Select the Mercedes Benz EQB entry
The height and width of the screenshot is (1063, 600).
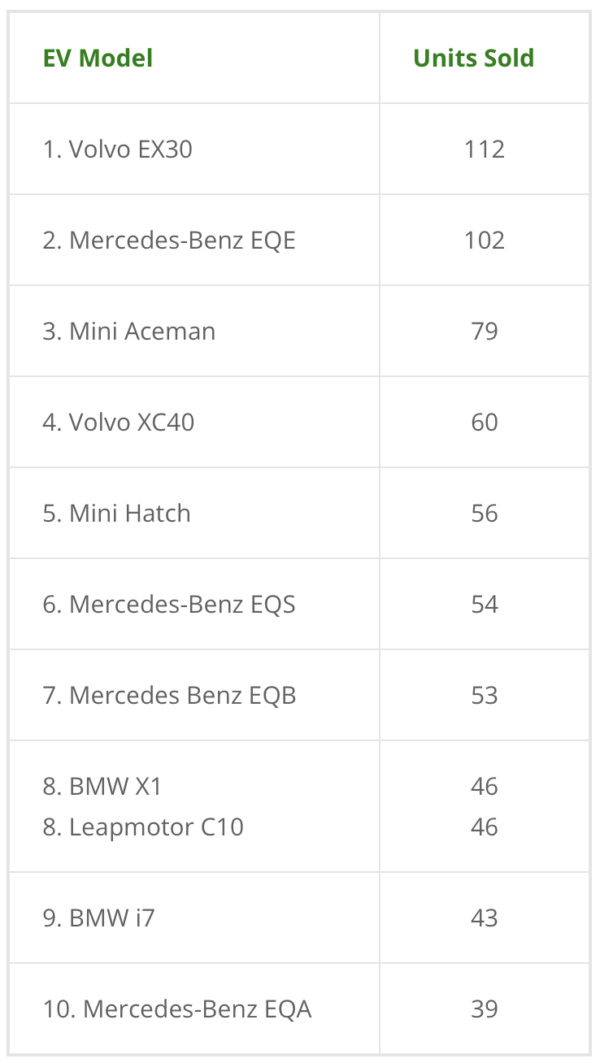click(x=169, y=695)
